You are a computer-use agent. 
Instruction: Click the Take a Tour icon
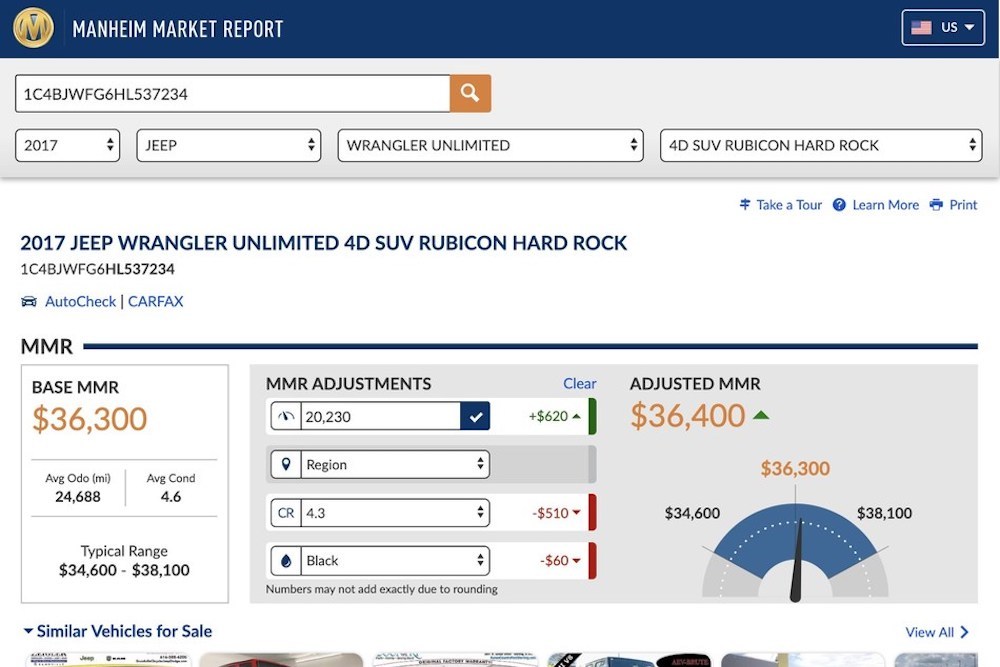tap(744, 205)
